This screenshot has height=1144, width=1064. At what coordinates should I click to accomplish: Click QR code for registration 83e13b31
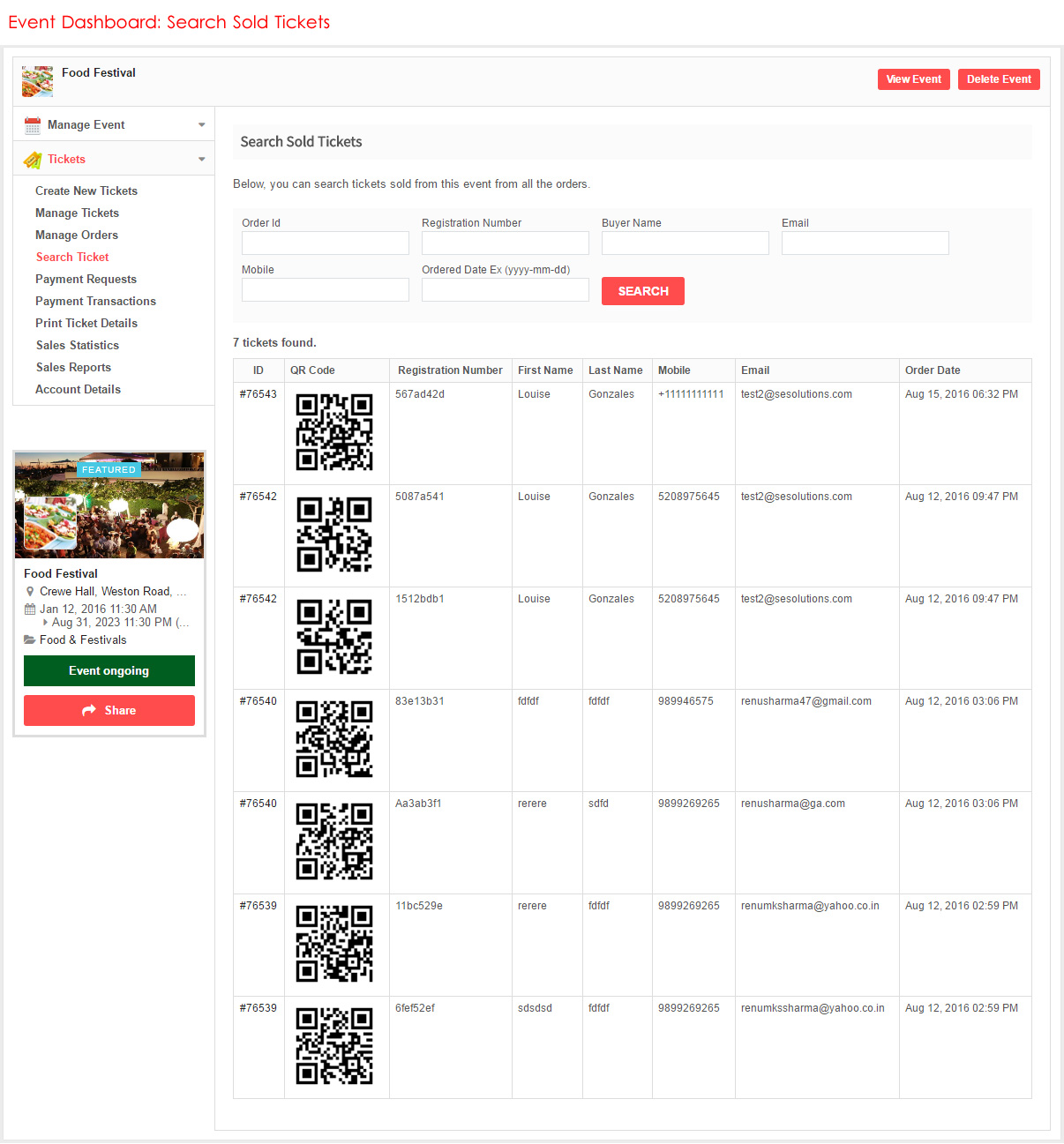point(334,739)
